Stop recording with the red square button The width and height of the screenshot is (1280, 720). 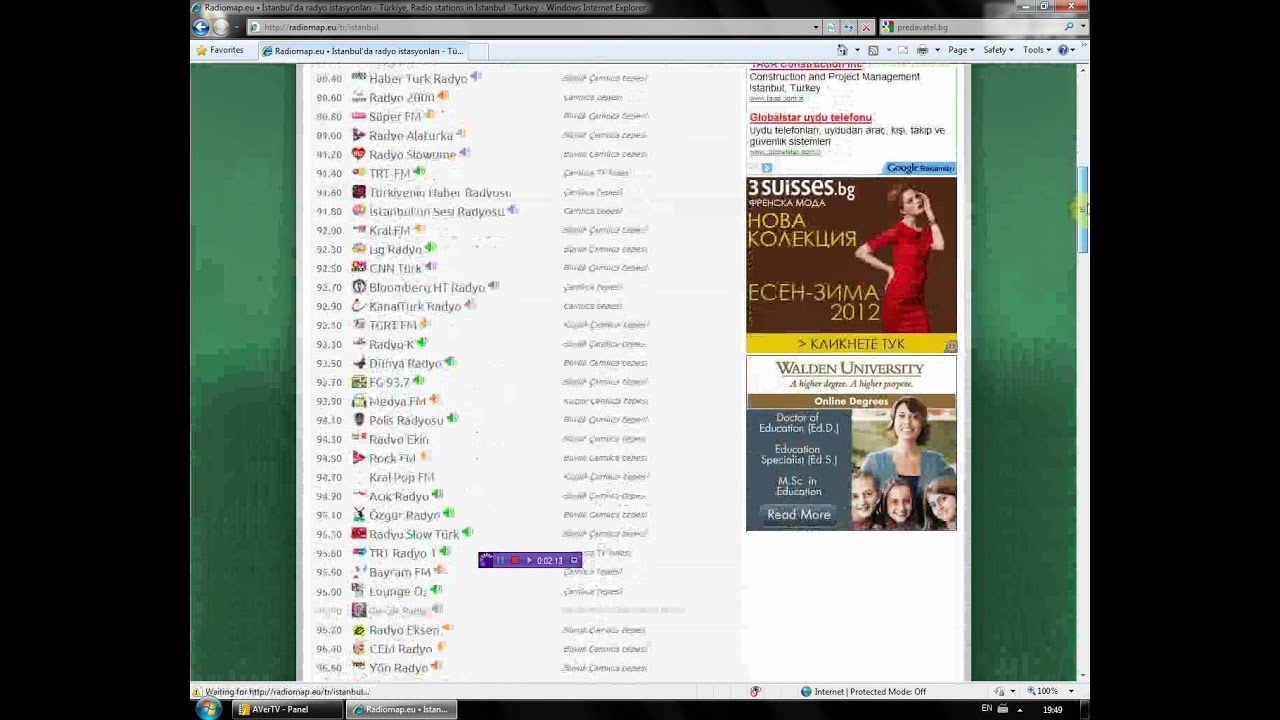tap(515, 560)
